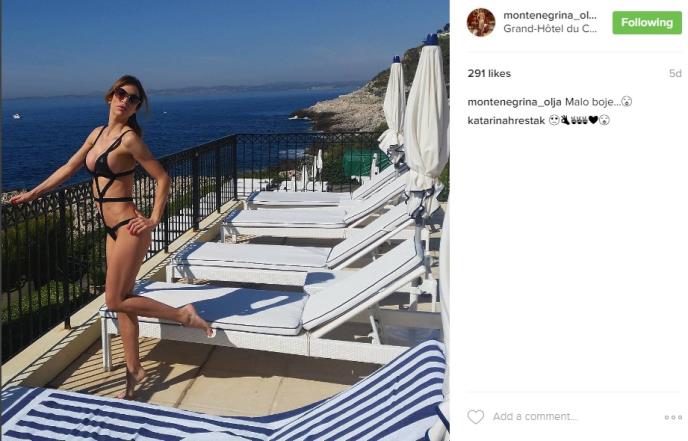View the 291 likes list
This screenshot has width=688, height=441.
tap(489, 73)
